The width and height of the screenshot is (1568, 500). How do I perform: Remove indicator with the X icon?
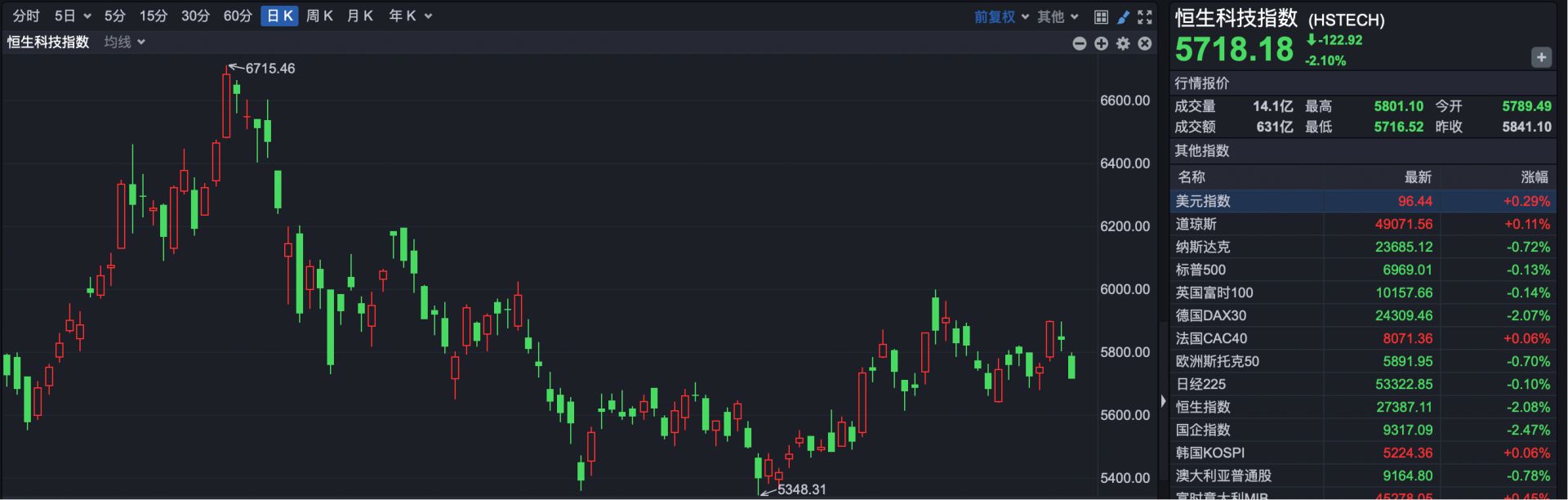[1145, 43]
